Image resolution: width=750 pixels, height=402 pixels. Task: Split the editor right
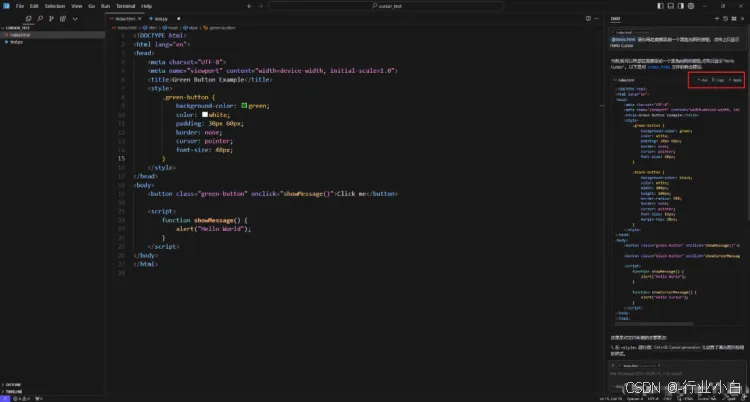[588, 19]
